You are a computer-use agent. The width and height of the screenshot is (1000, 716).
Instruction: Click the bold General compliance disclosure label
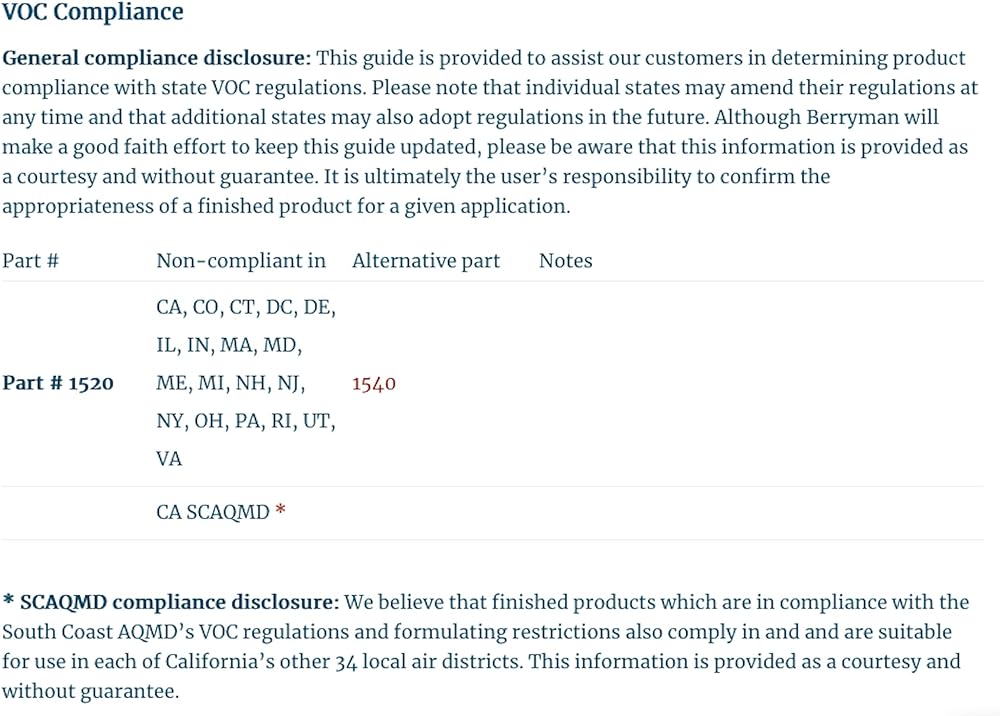click(x=157, y=58)
